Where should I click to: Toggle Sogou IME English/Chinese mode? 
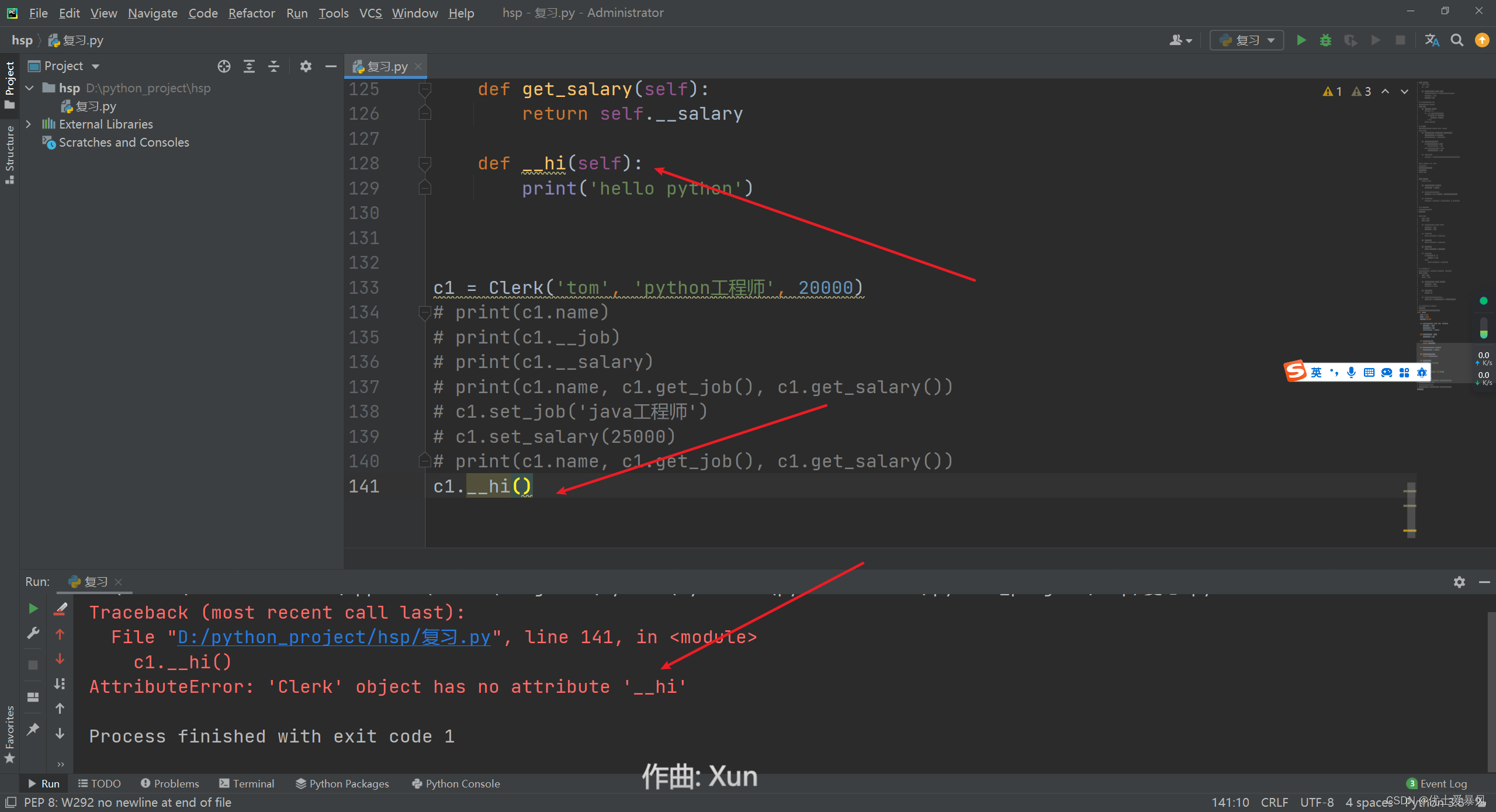point(1316,372)
